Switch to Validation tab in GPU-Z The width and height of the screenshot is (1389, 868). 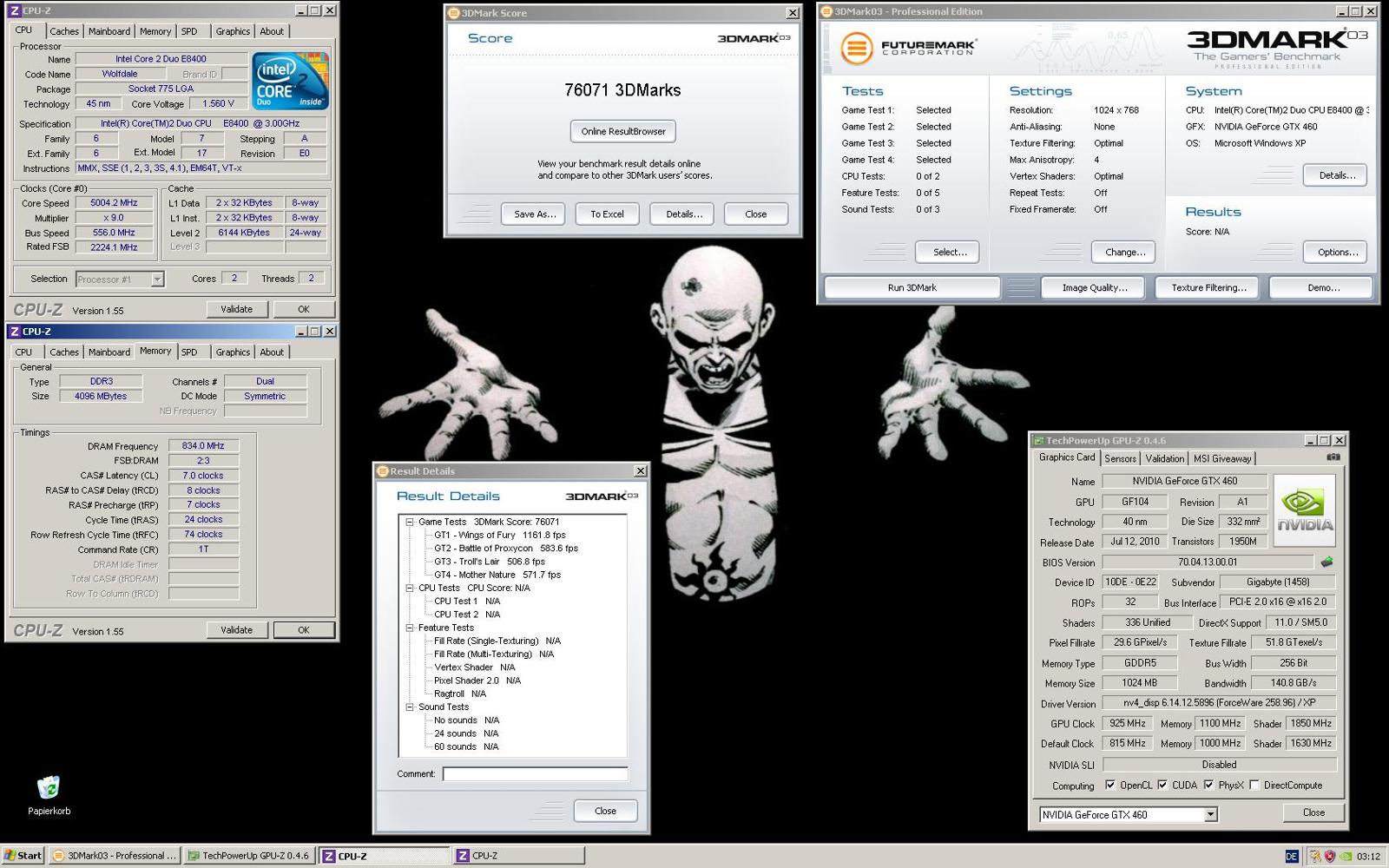coord(1164,458)
